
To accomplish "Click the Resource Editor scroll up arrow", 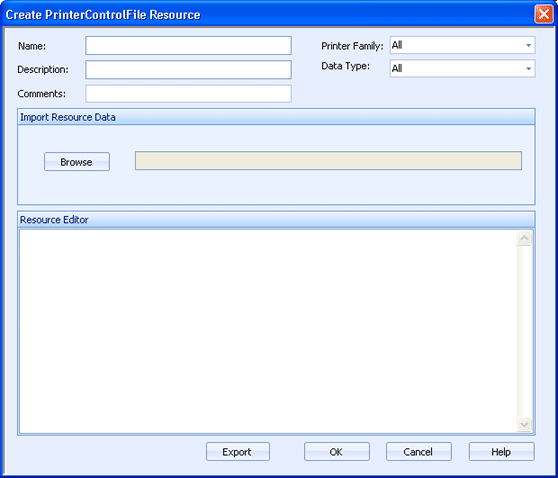I will (524, 238).
